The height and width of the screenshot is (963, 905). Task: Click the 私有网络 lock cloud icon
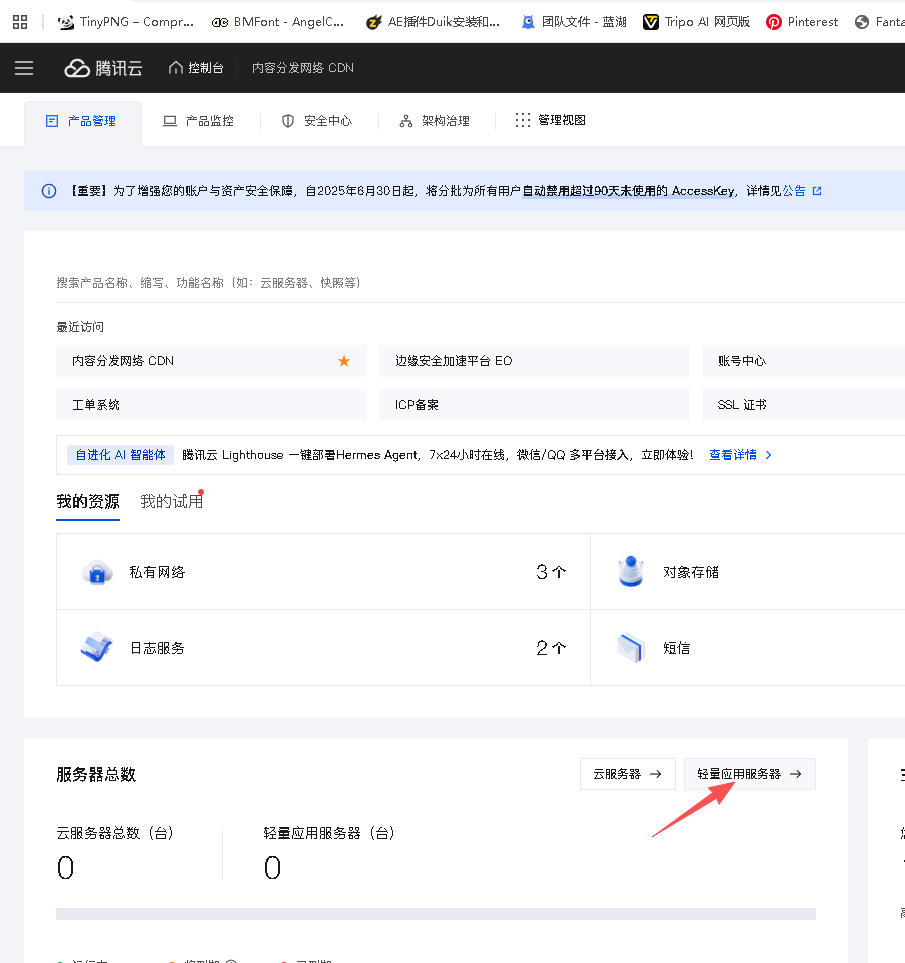97,572
